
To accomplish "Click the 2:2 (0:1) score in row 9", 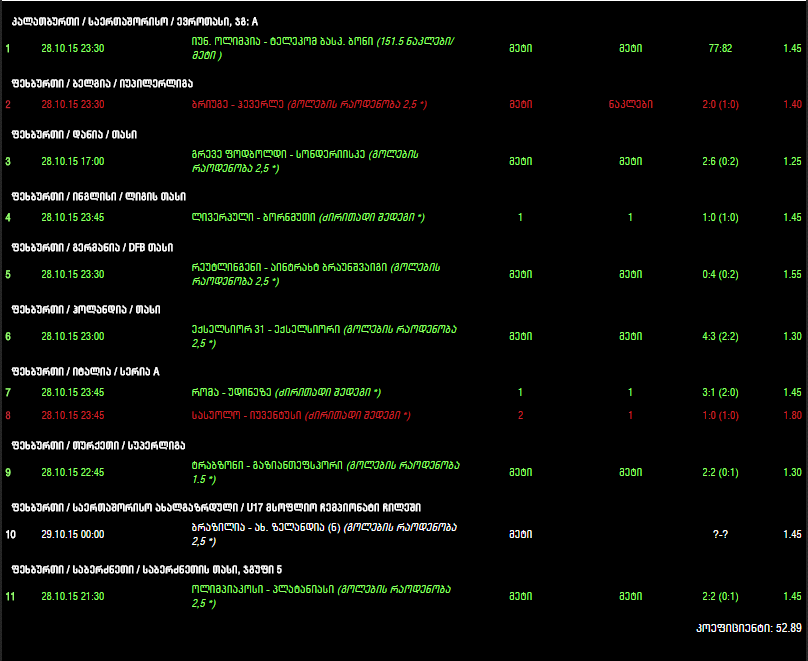I will [x=720, y=472].
